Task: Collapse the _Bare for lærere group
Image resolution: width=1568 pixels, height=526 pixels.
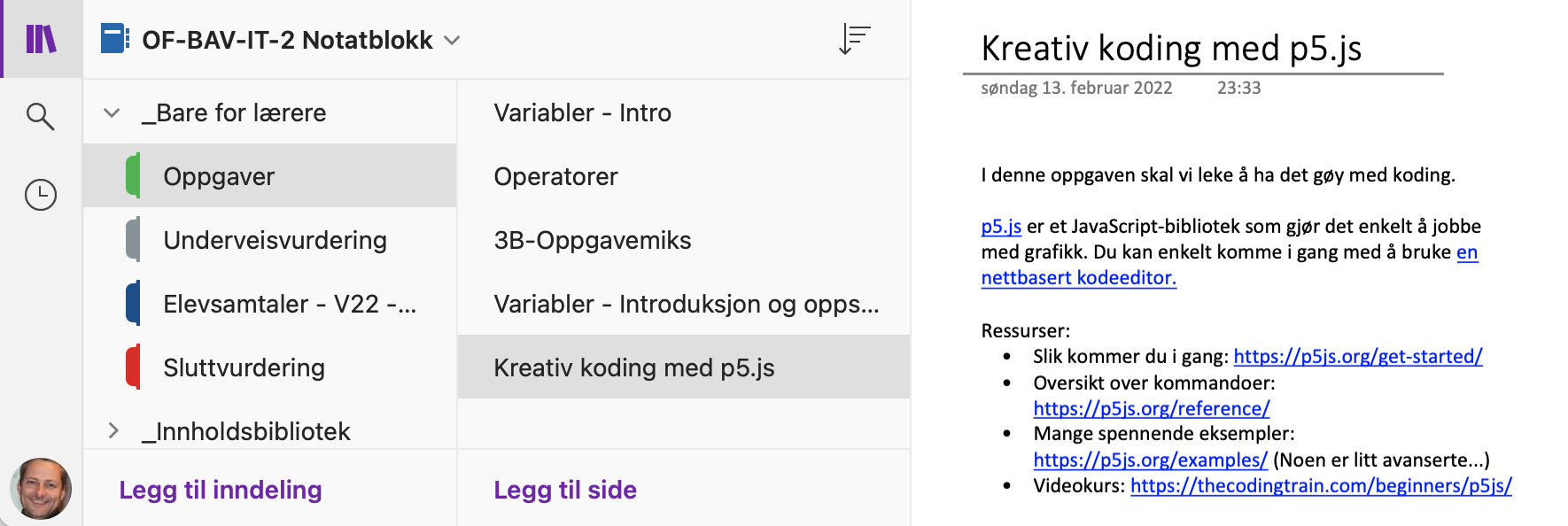Action: click(x=112, y=112)
